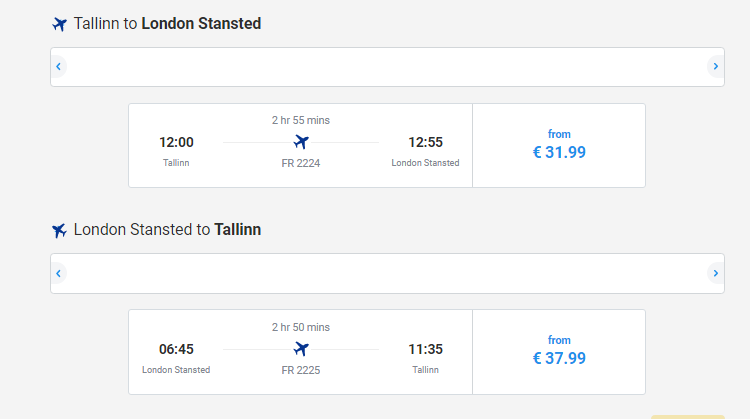
Task: Show later dates for London Stansted to Tallinn
Action: pos(716,274)
